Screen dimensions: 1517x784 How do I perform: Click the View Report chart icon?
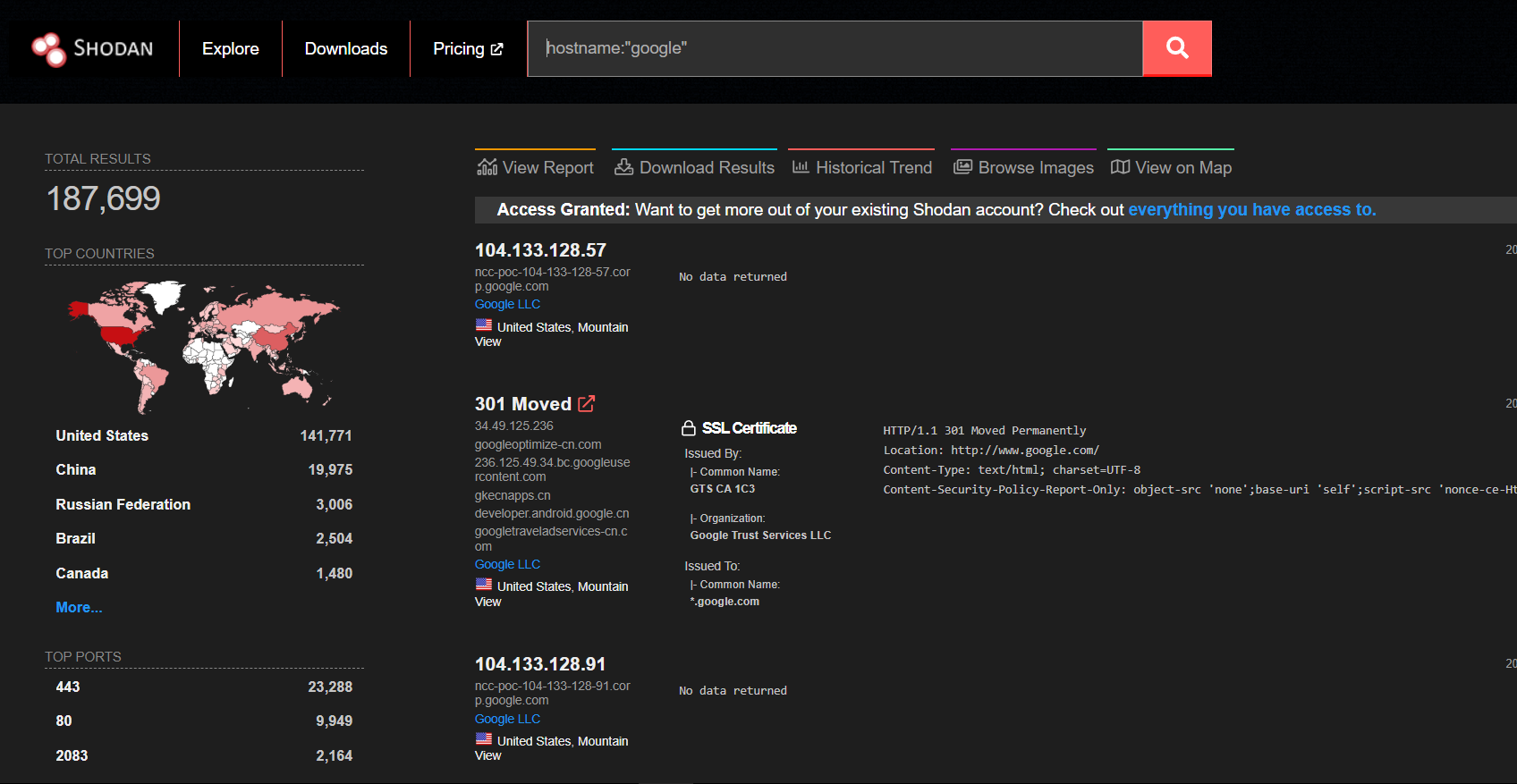(x=487, y=167)
